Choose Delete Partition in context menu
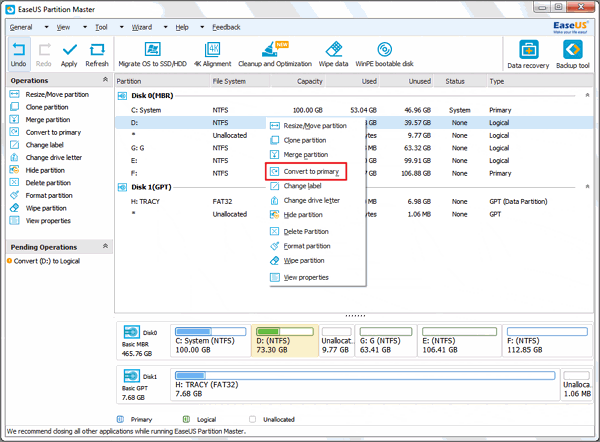600x442 pixels. point(300,232)
